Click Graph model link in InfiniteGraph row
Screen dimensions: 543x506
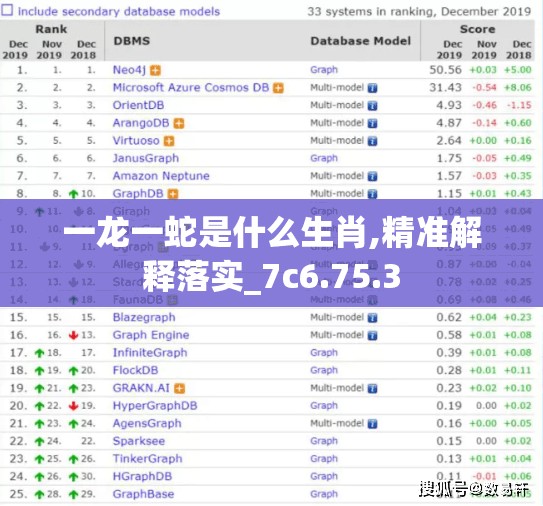click(324, 352)
